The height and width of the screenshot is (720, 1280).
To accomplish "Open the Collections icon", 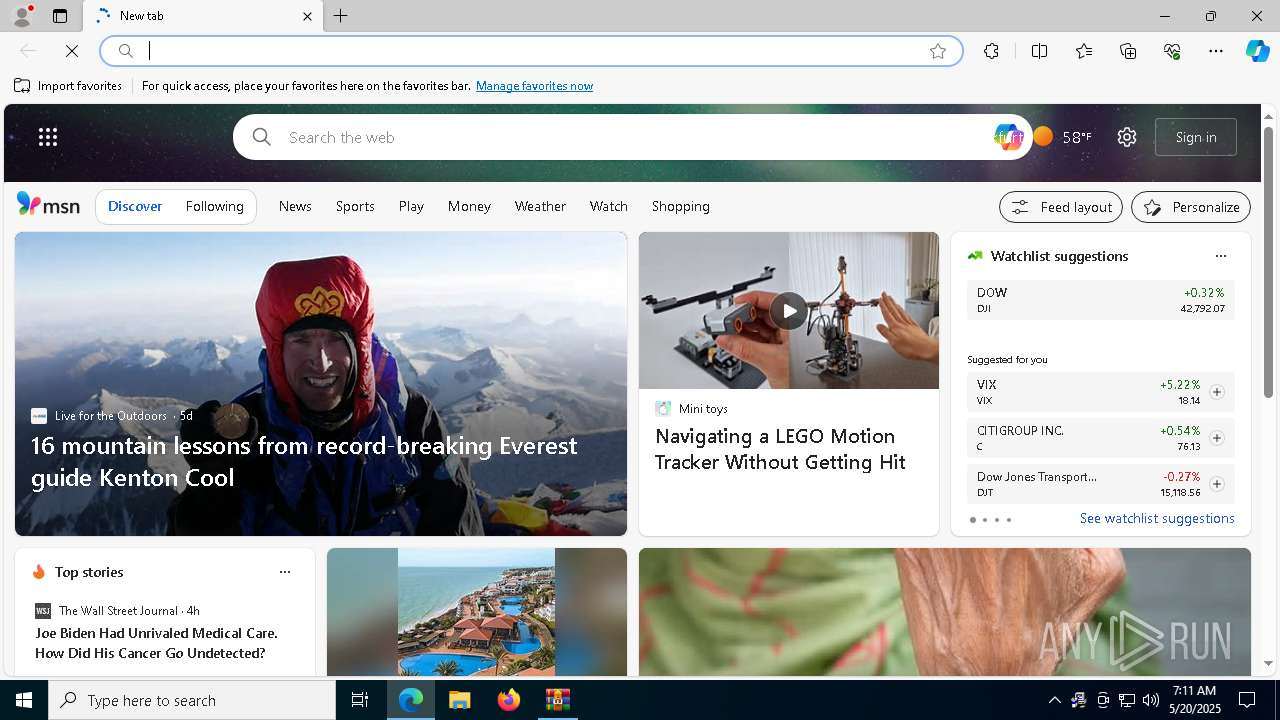I will 1128,51.
